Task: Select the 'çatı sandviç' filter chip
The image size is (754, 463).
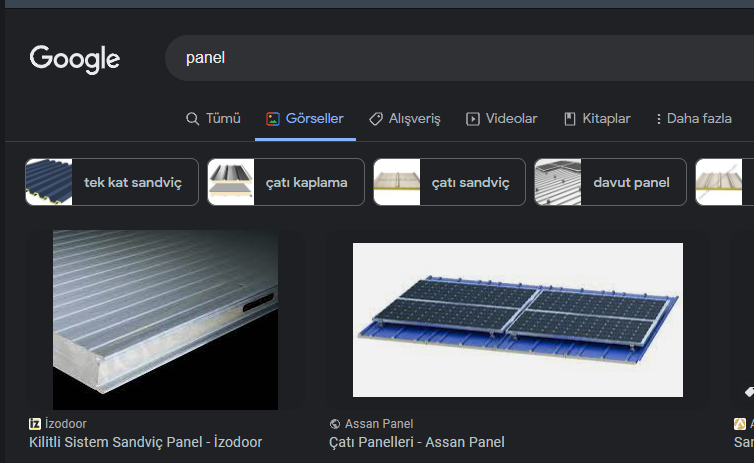Action: pyautogui.click(x=449, y=182)
